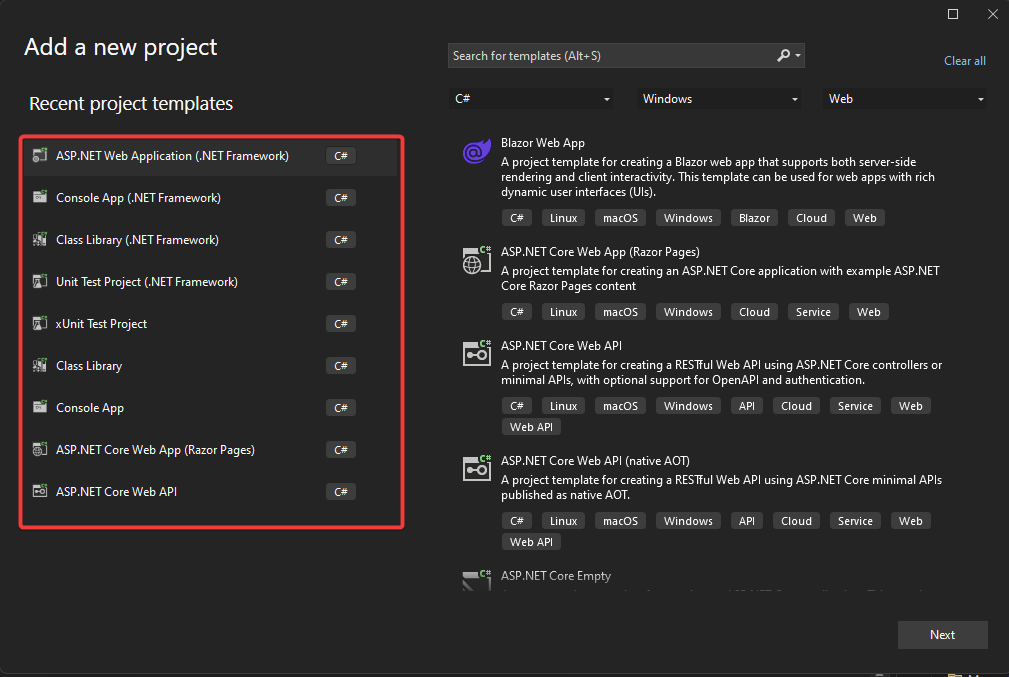Click the Class Library (.NET Framework) icon
The width and height of the screenshot is (1009, 677).
click(40, 240)
